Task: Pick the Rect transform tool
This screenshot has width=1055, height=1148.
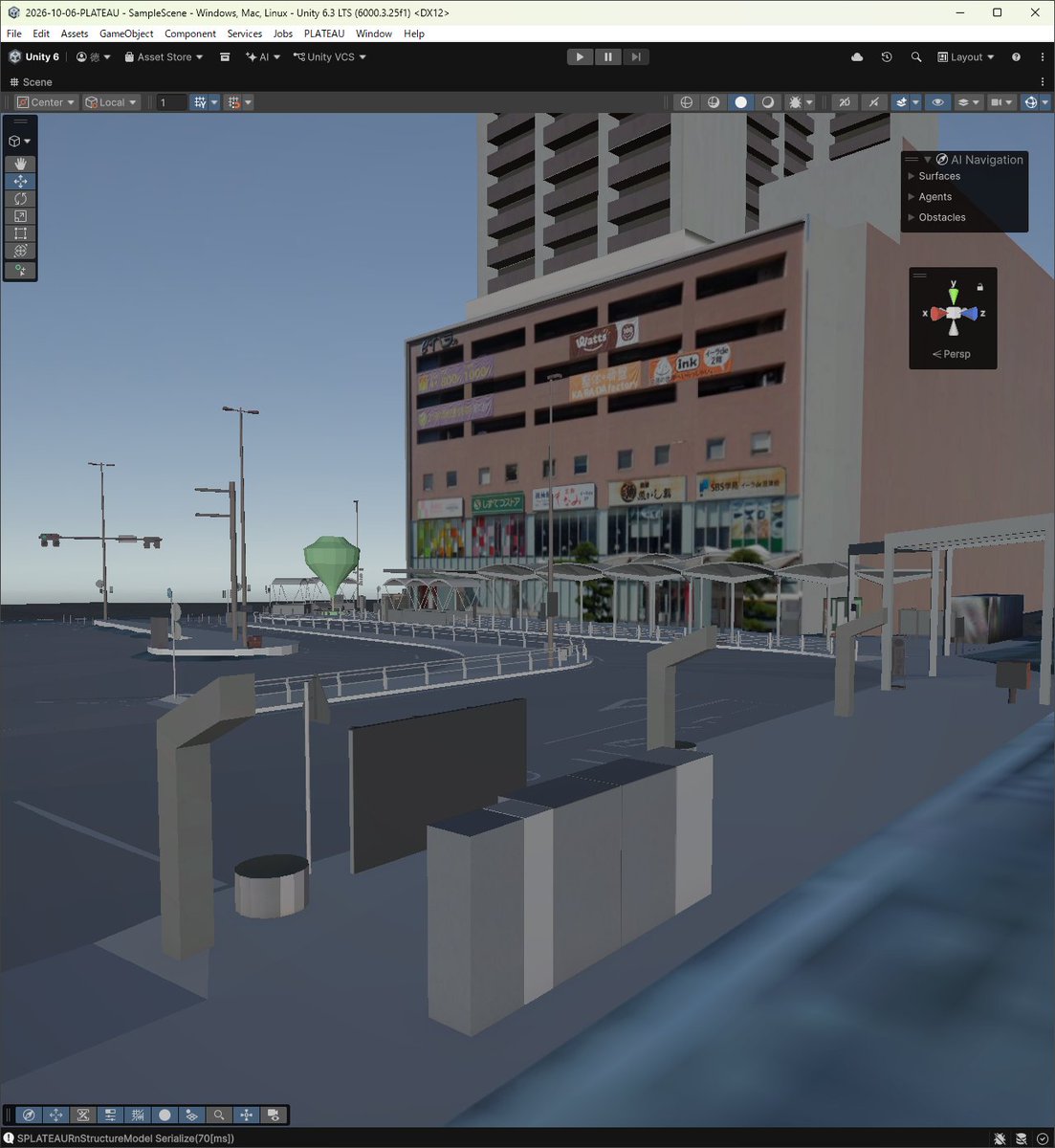Action: click(x=20, y=233)
